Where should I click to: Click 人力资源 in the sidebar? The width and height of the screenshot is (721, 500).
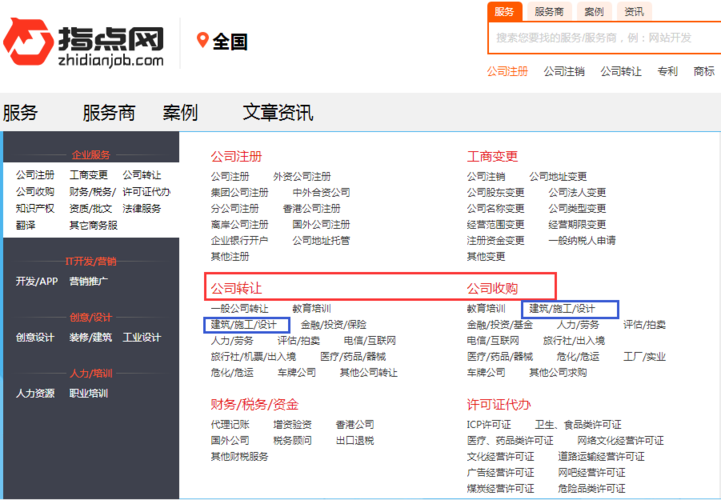[x=35, y=393]
